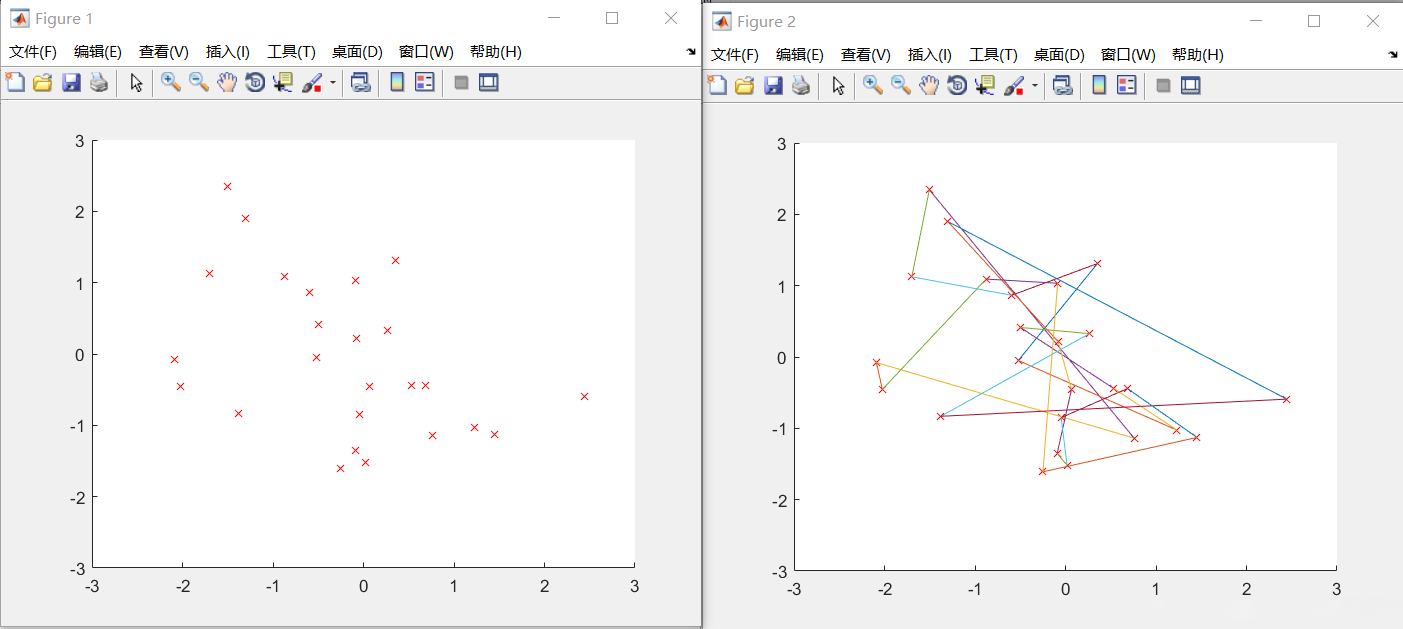Open 查看(V) menu in Figure 1
Screen dimensions: 1403x629
pos(164,52)
